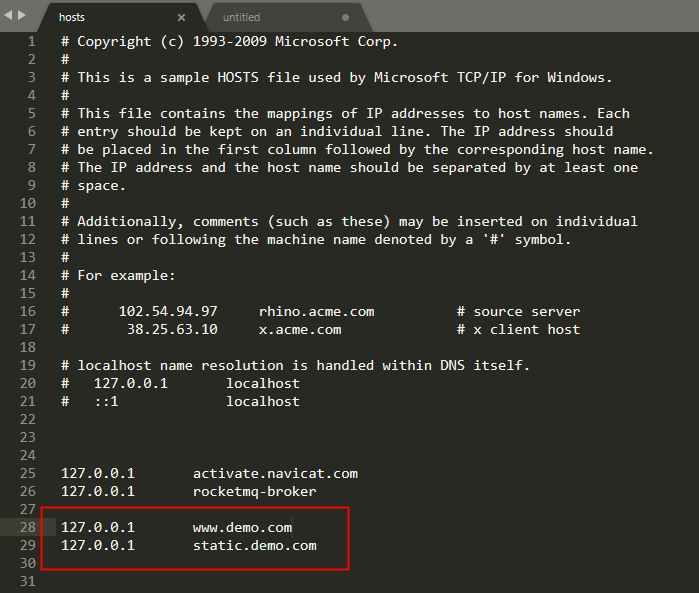Place cursor on static.demo.com entry
This screenshot has height=593, width=699.
point(255,545)
